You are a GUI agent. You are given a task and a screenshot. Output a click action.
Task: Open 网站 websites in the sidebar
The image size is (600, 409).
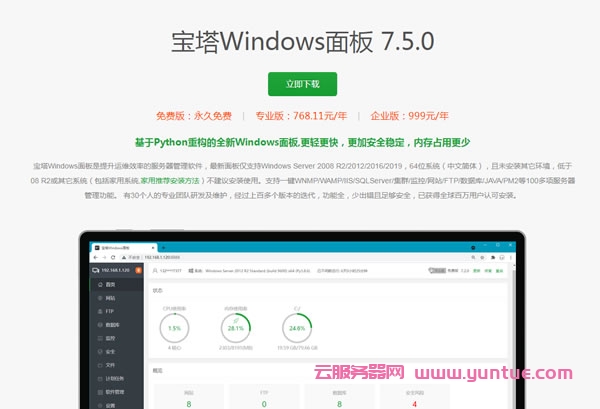[111, 298]
